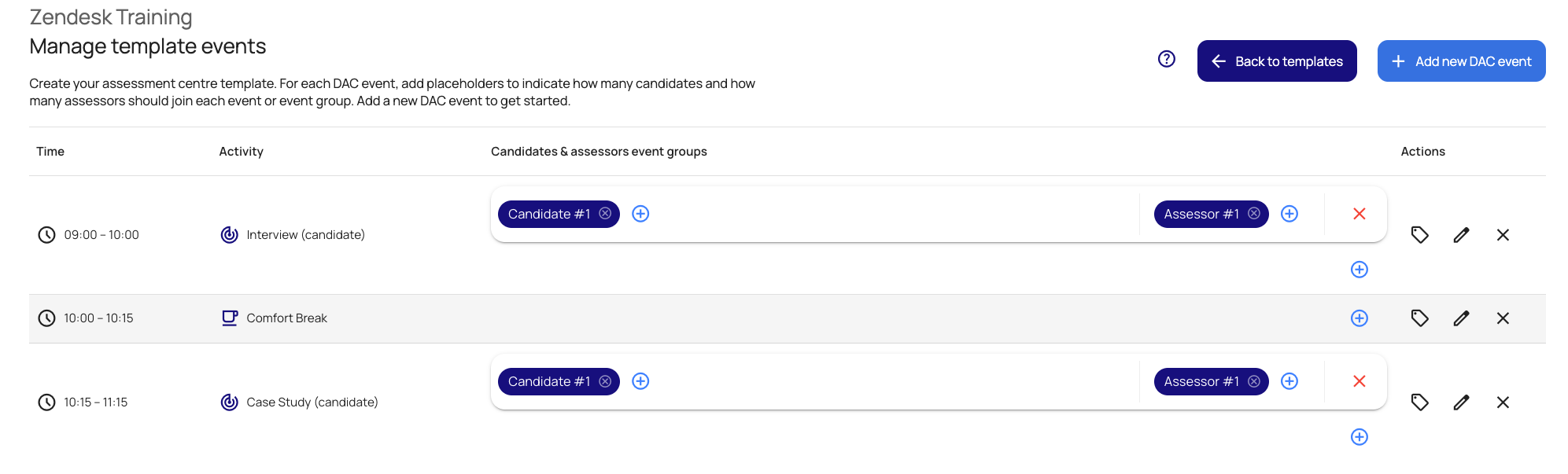Delete the Interview (candidate) event row
Viewport: 1568px width, 474px height.
point(1503,235)
